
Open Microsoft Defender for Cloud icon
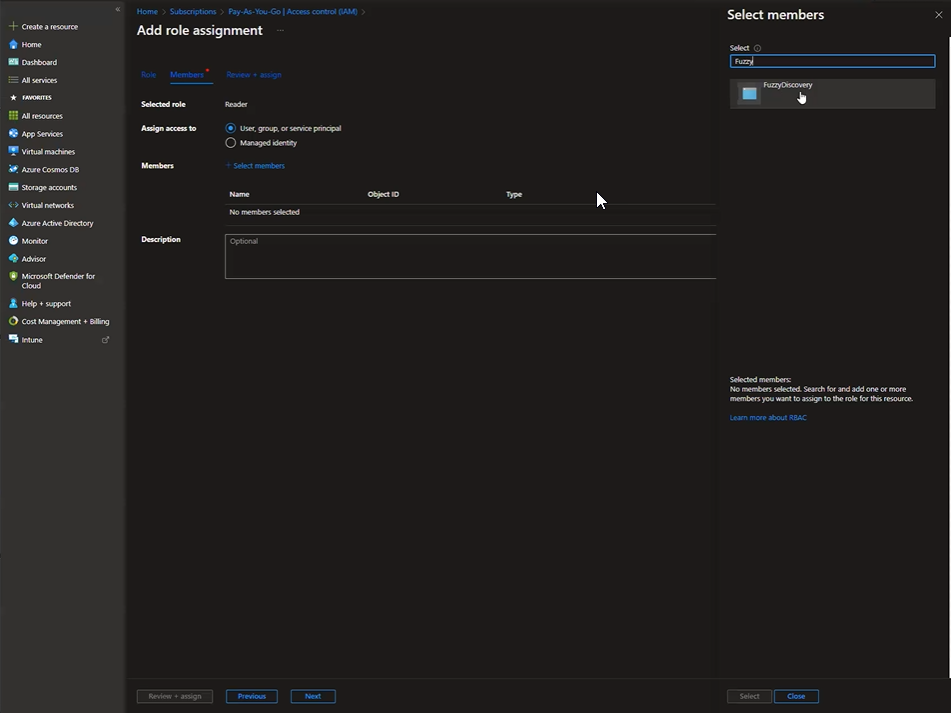click(13, 277)
